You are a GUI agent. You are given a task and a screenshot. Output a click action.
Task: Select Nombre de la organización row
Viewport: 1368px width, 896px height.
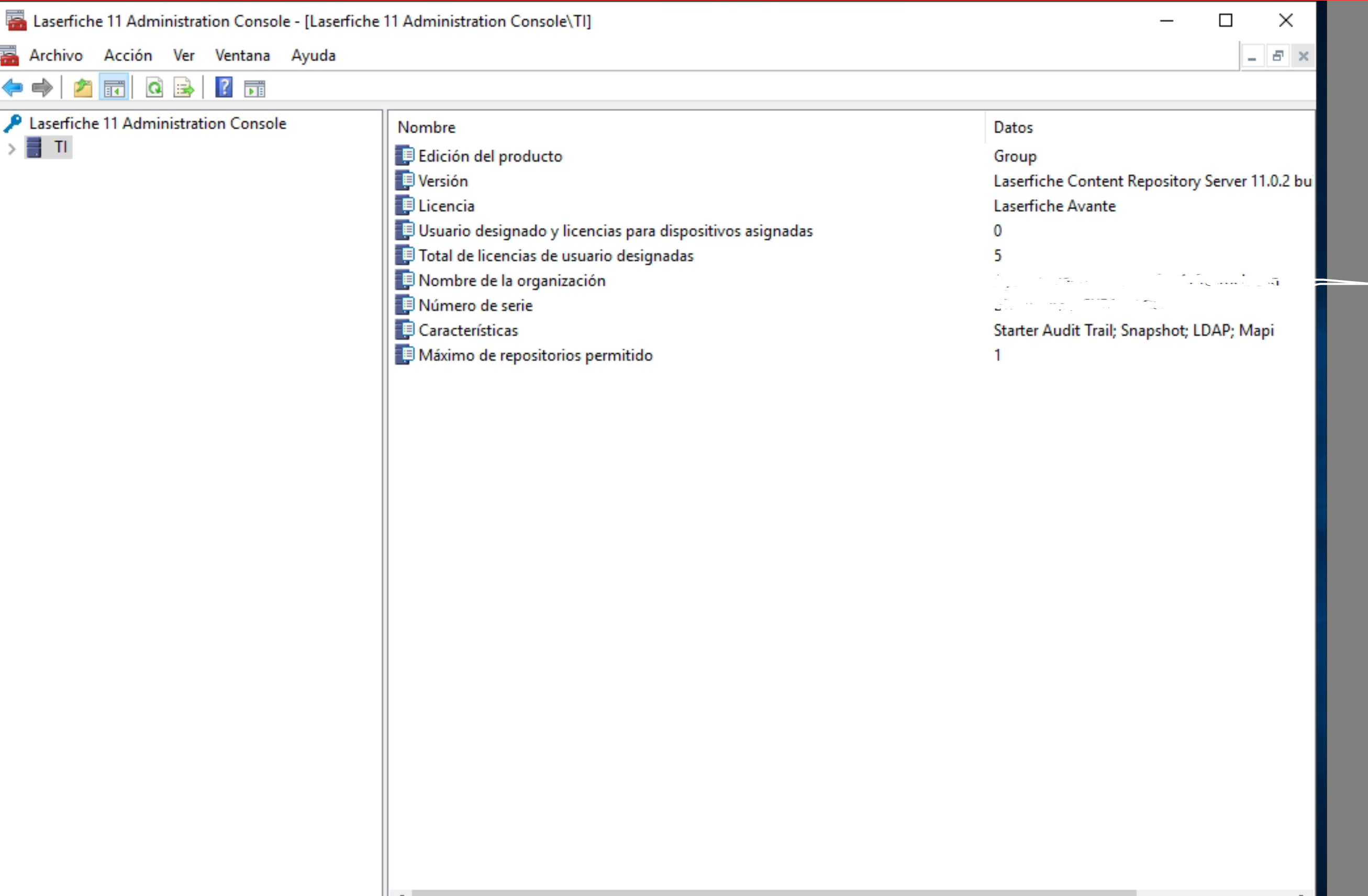tap(512, 281)
